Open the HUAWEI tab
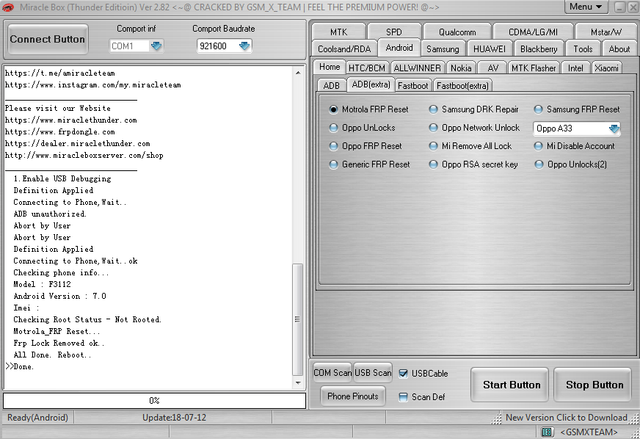 489,49
